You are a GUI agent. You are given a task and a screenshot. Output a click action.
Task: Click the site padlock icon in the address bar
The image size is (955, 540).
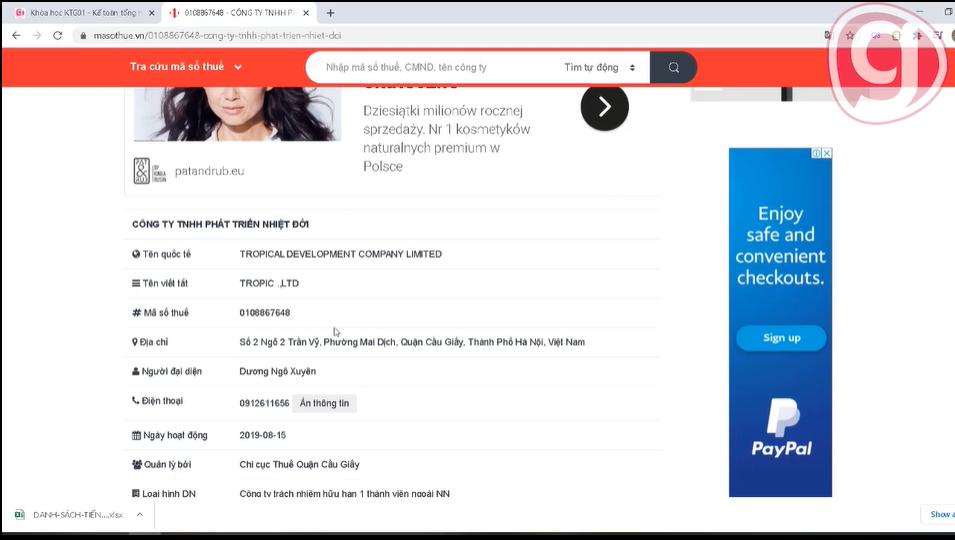pos(83,36)
